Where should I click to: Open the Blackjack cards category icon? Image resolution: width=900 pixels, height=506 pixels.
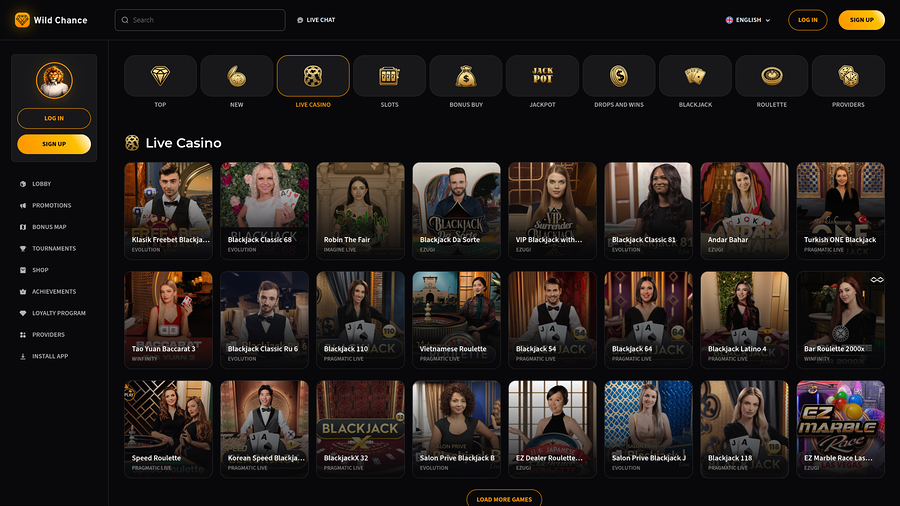(x=695, y=76)
